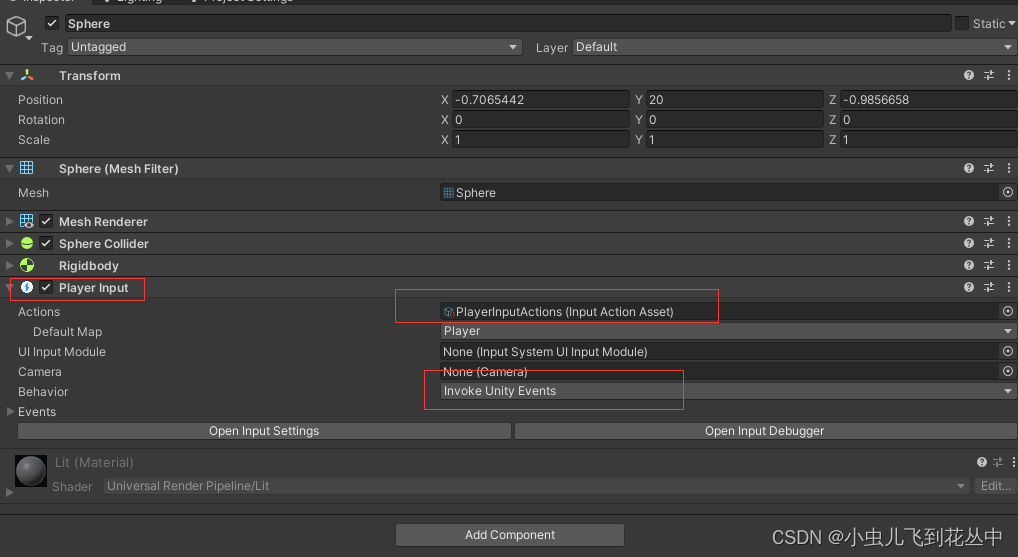
Task: Click the Position Y field showing 20
Action: pyautogui.click(x=735, y=99)
